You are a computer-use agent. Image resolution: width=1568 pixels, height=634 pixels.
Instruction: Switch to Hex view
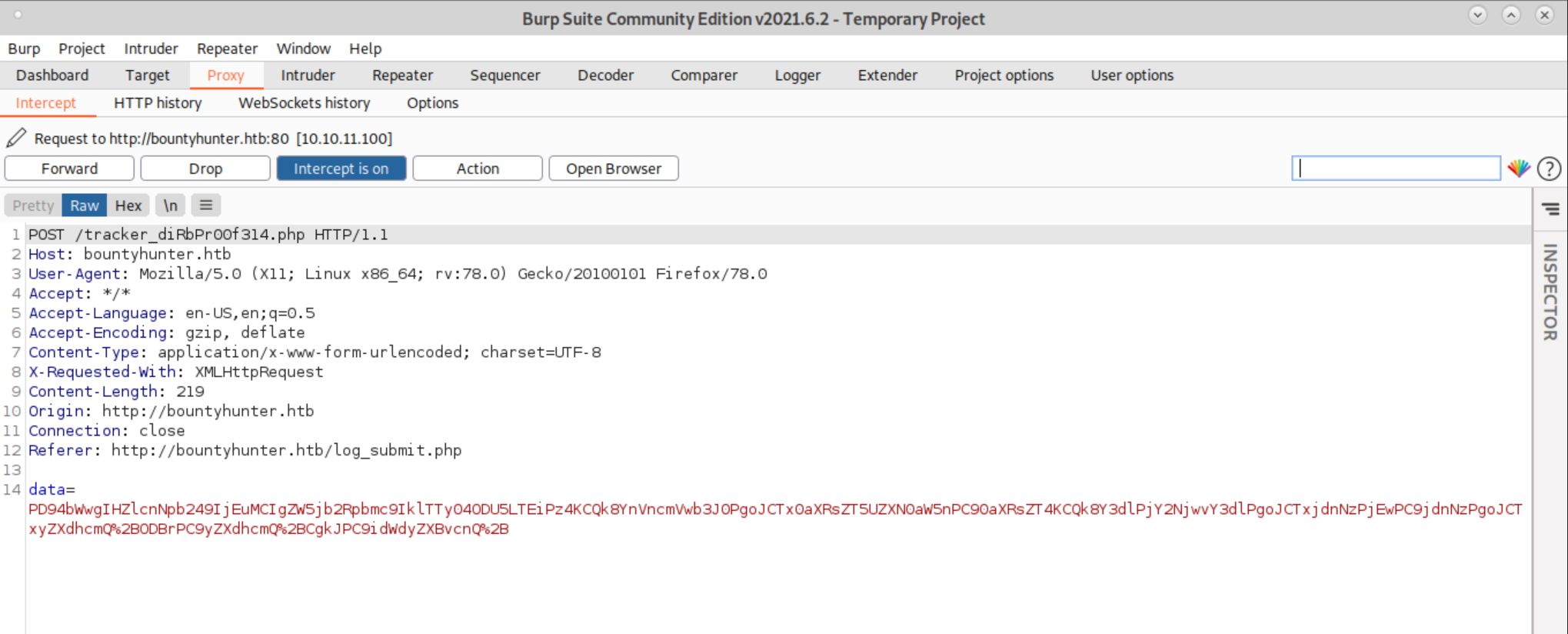[x=128, y=205]
